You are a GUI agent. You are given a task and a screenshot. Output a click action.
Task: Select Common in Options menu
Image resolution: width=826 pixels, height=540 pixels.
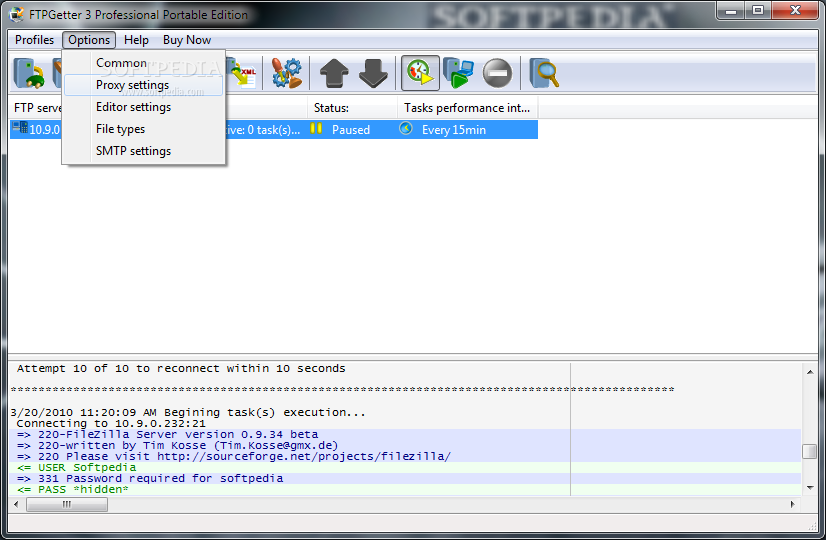tap(144, 63)
